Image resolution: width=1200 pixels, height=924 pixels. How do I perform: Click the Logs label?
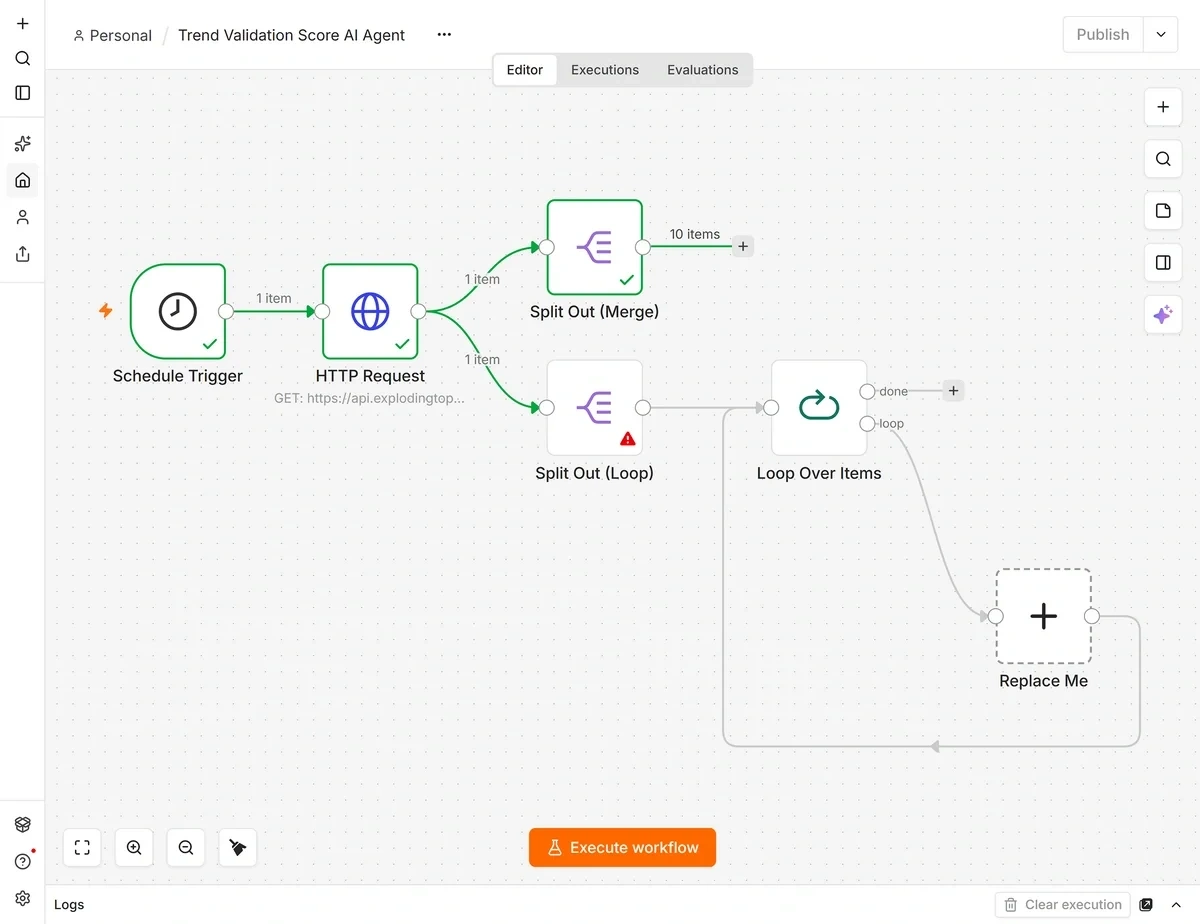[69, 904]
